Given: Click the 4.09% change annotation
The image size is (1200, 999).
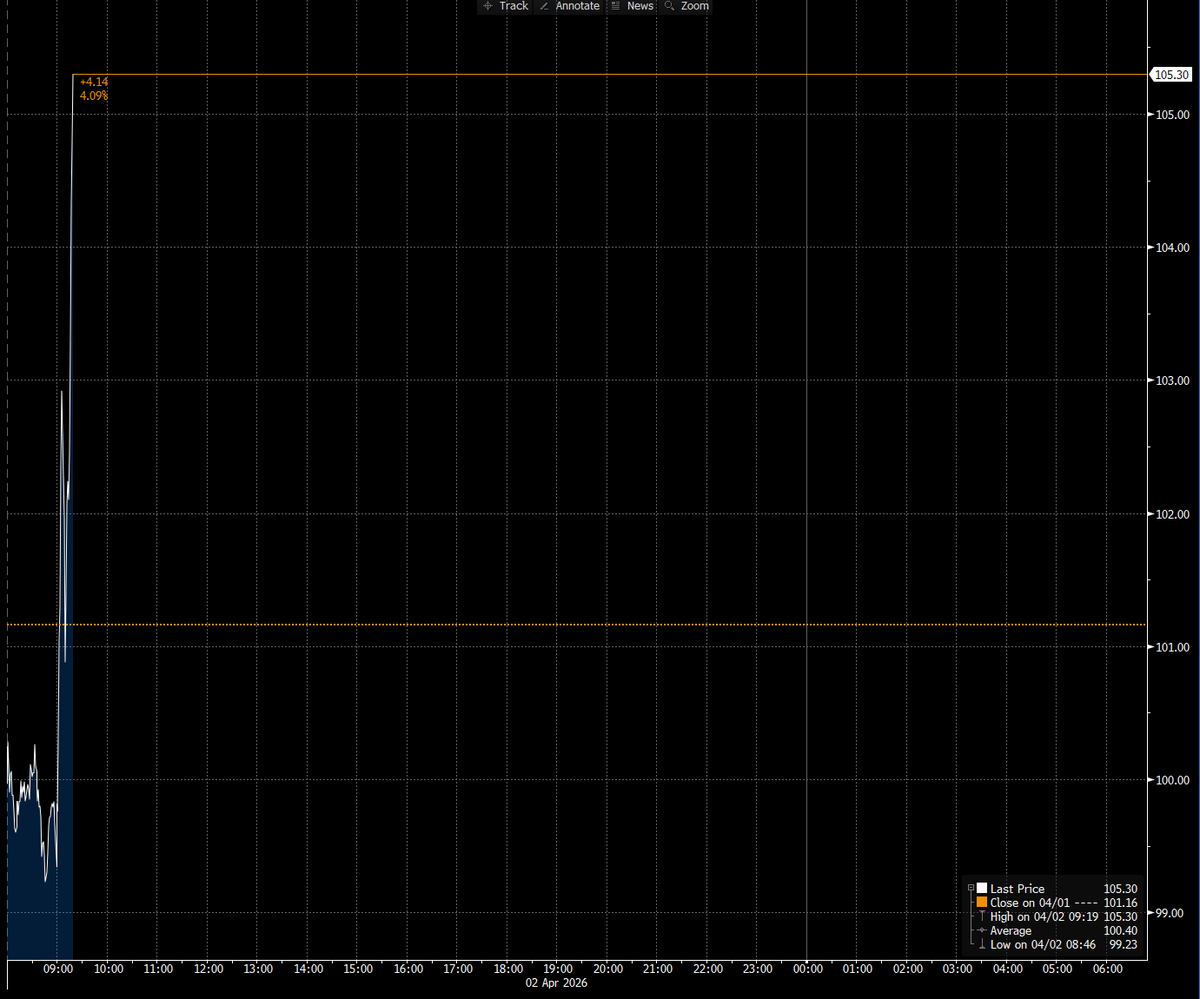Looking at the screenshot, I should pyautogui.click(x=94, y=95).
